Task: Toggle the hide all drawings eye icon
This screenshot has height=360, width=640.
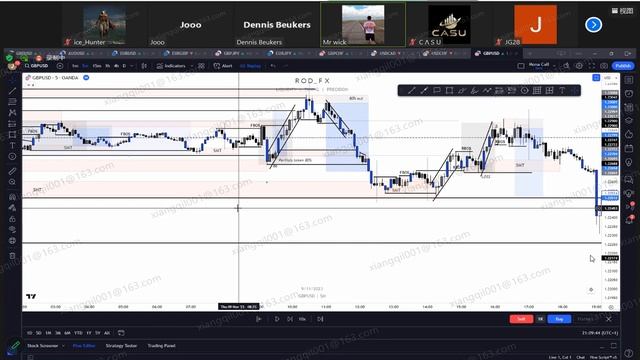Action: coord(12,230)
